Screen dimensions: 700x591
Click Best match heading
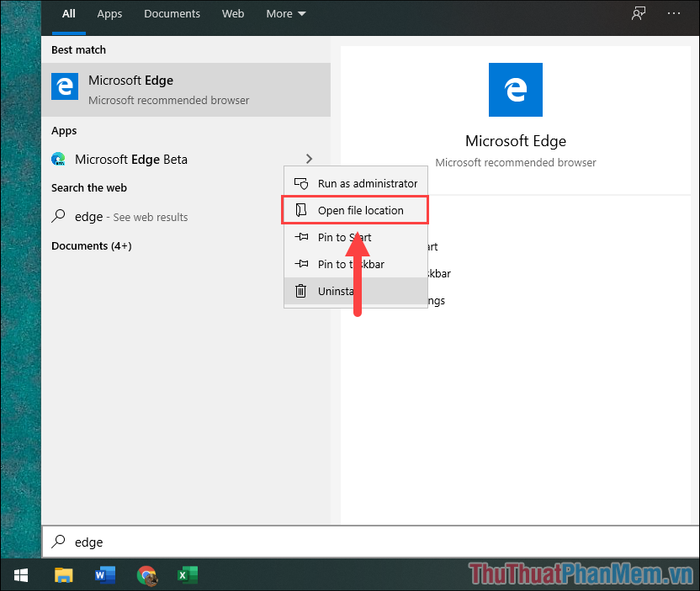click(79, 50)
